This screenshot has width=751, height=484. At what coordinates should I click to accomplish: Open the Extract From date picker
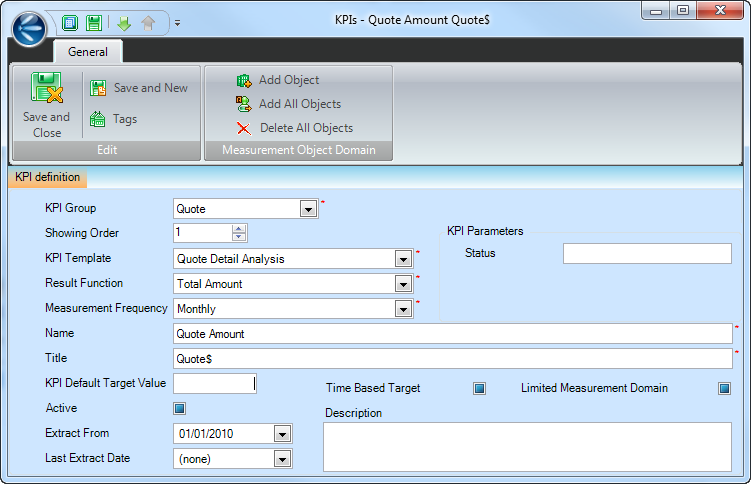click(282, 434)
